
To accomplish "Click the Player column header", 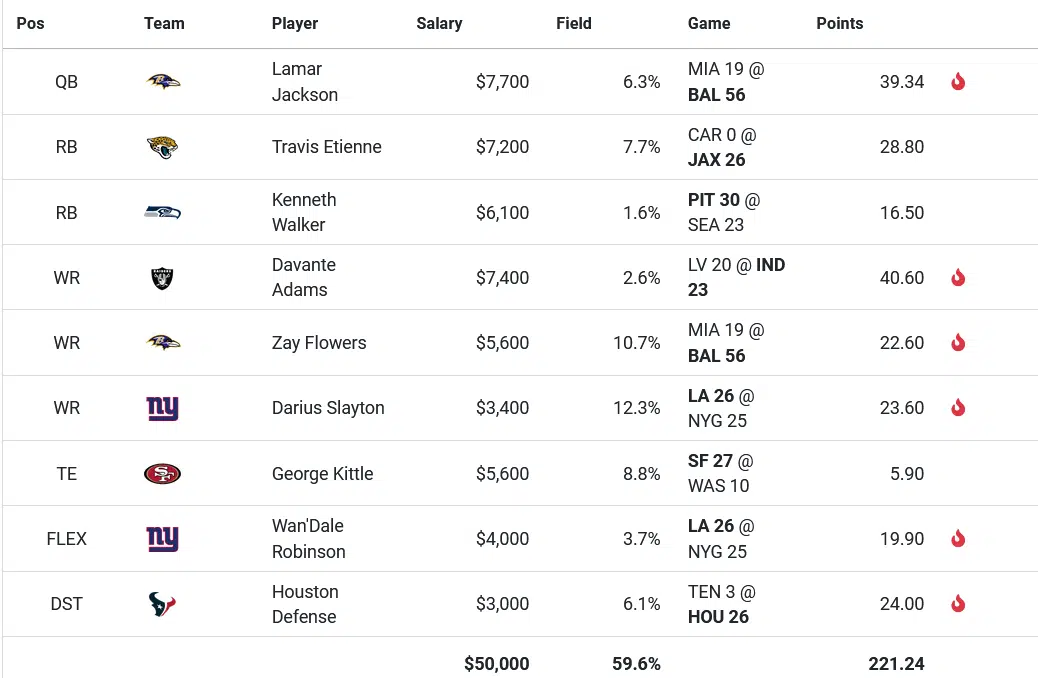I will point(295,23).
